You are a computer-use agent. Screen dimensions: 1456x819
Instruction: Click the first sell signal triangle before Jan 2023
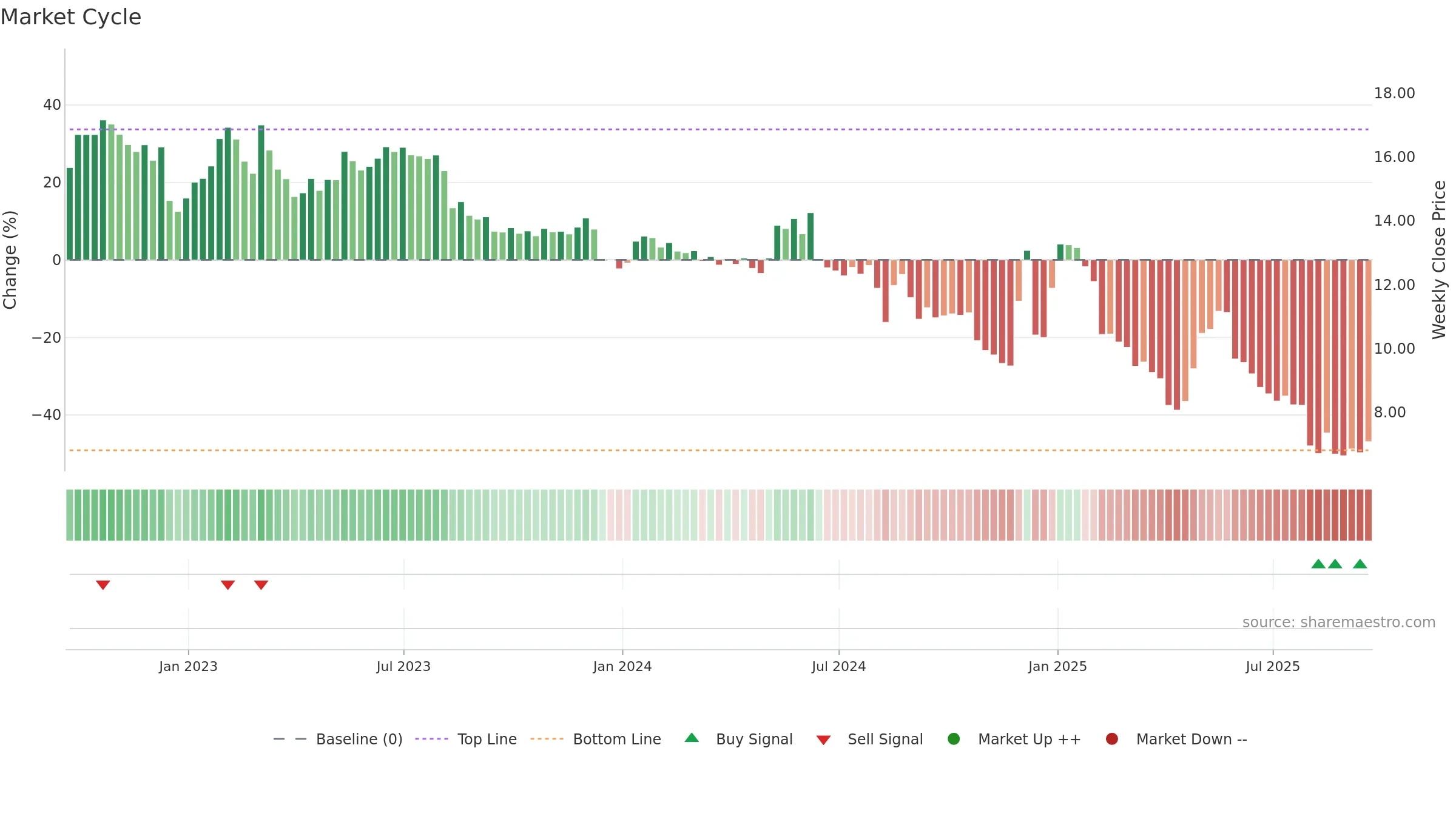[103, 585]
